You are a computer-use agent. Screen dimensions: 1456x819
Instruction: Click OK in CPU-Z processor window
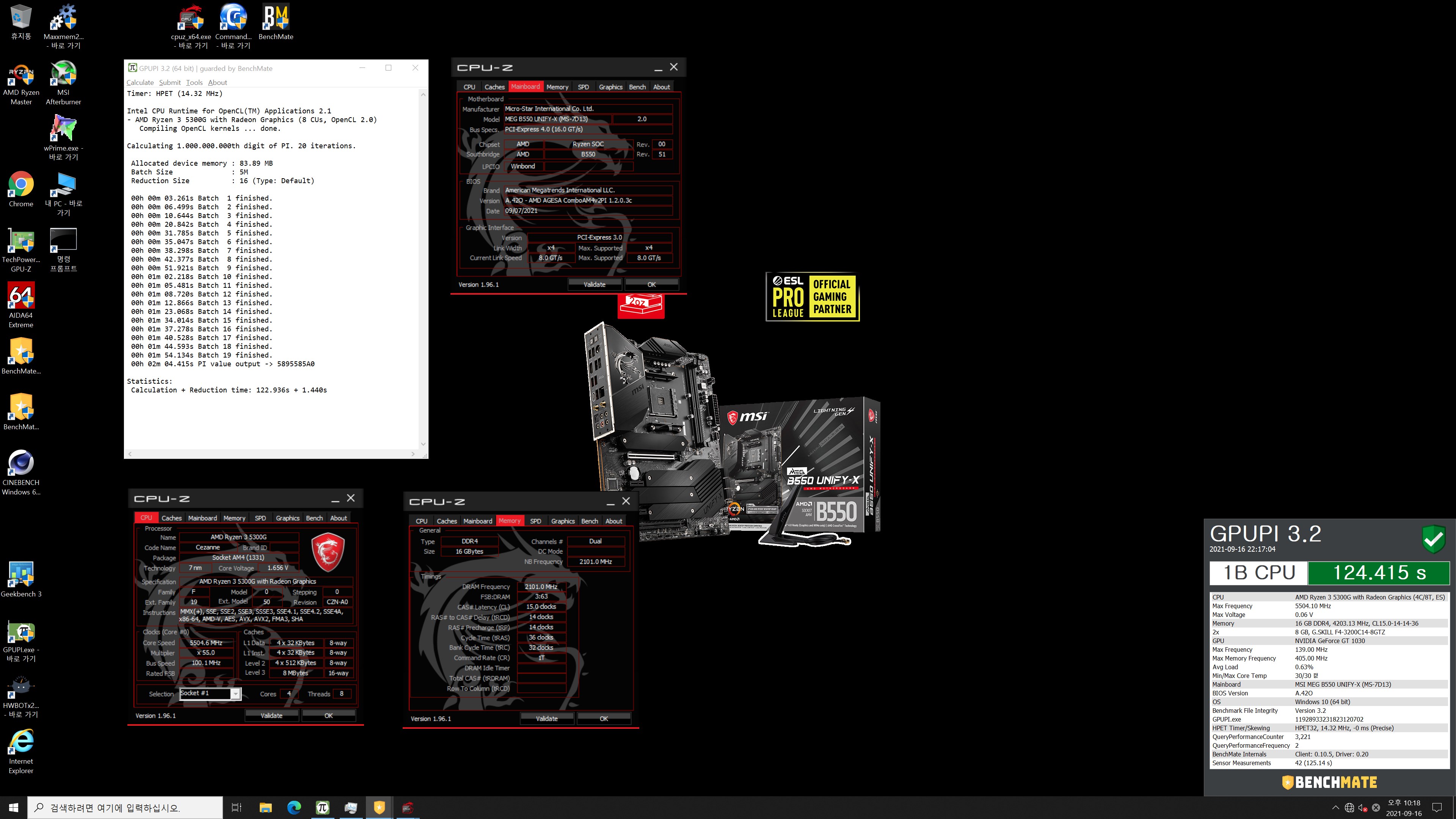pyautogui.click(x=328, y=715)
